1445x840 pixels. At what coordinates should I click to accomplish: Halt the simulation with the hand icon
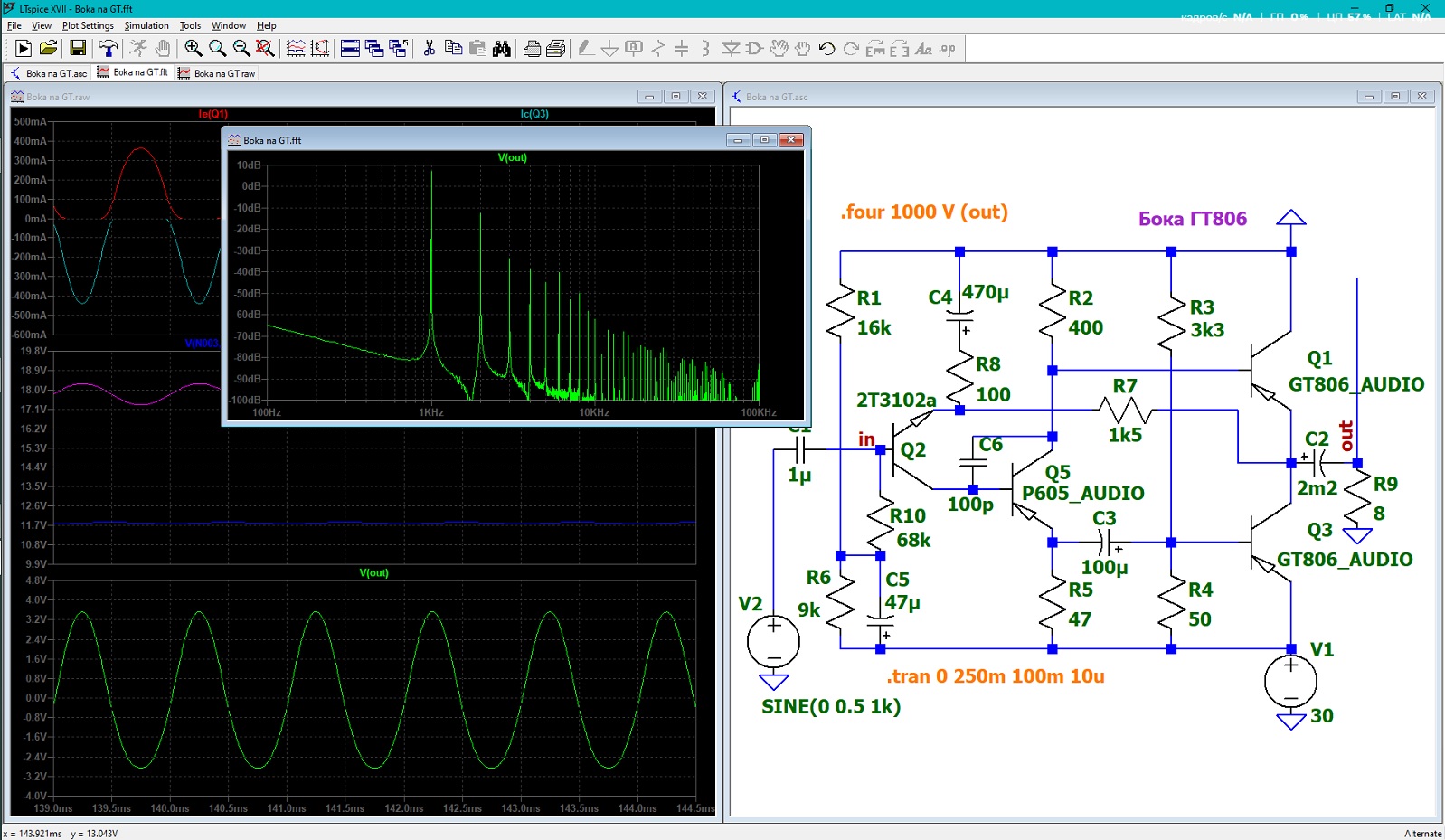pos(163,49)
